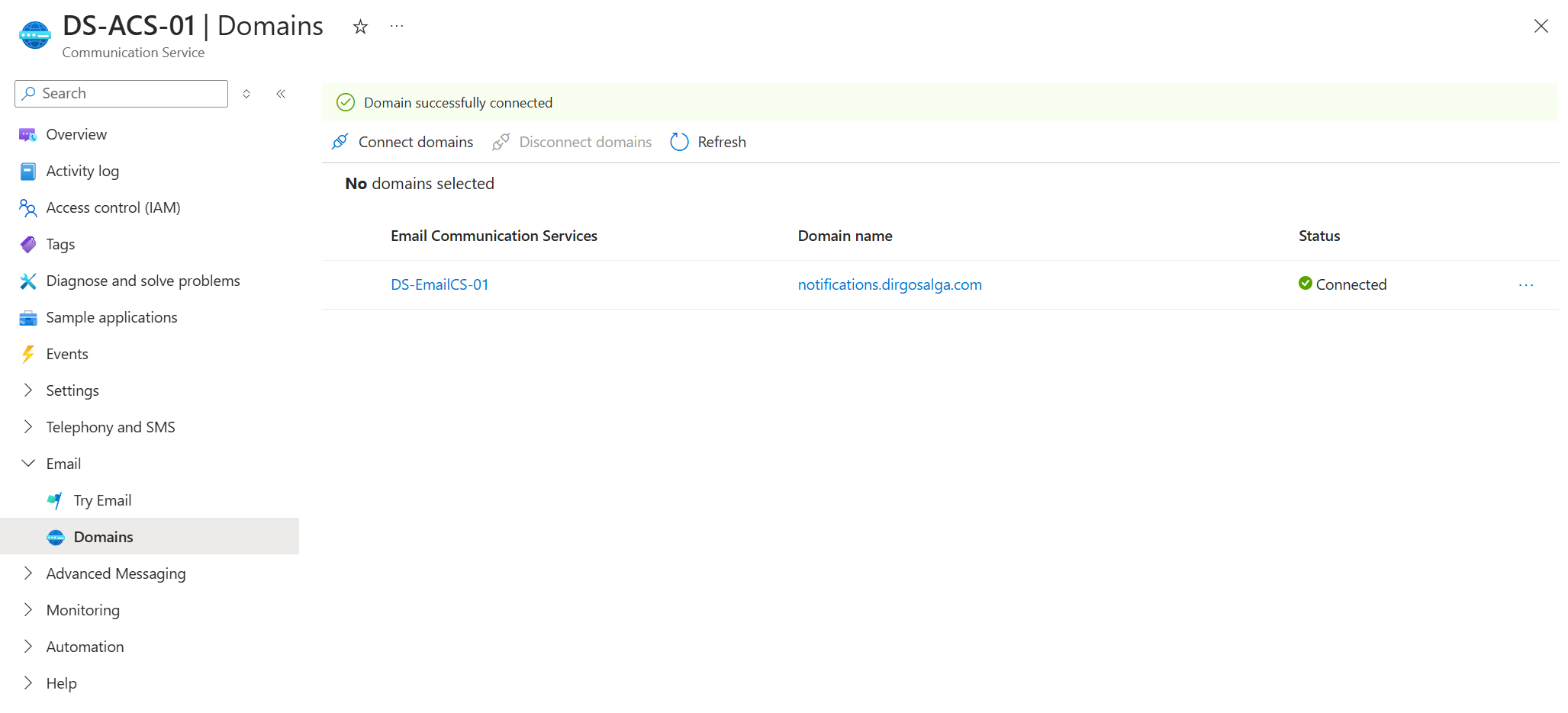Open the Overview menu item

(76, 135)
